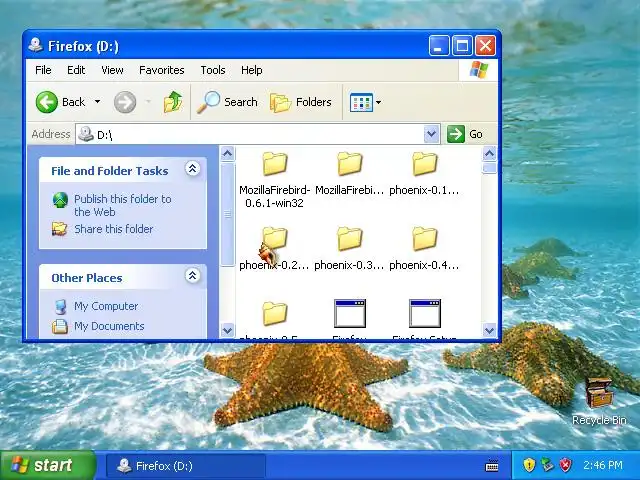
Task: Click the task pane scrollbar thumb
Action: click(x=227, y=214)
